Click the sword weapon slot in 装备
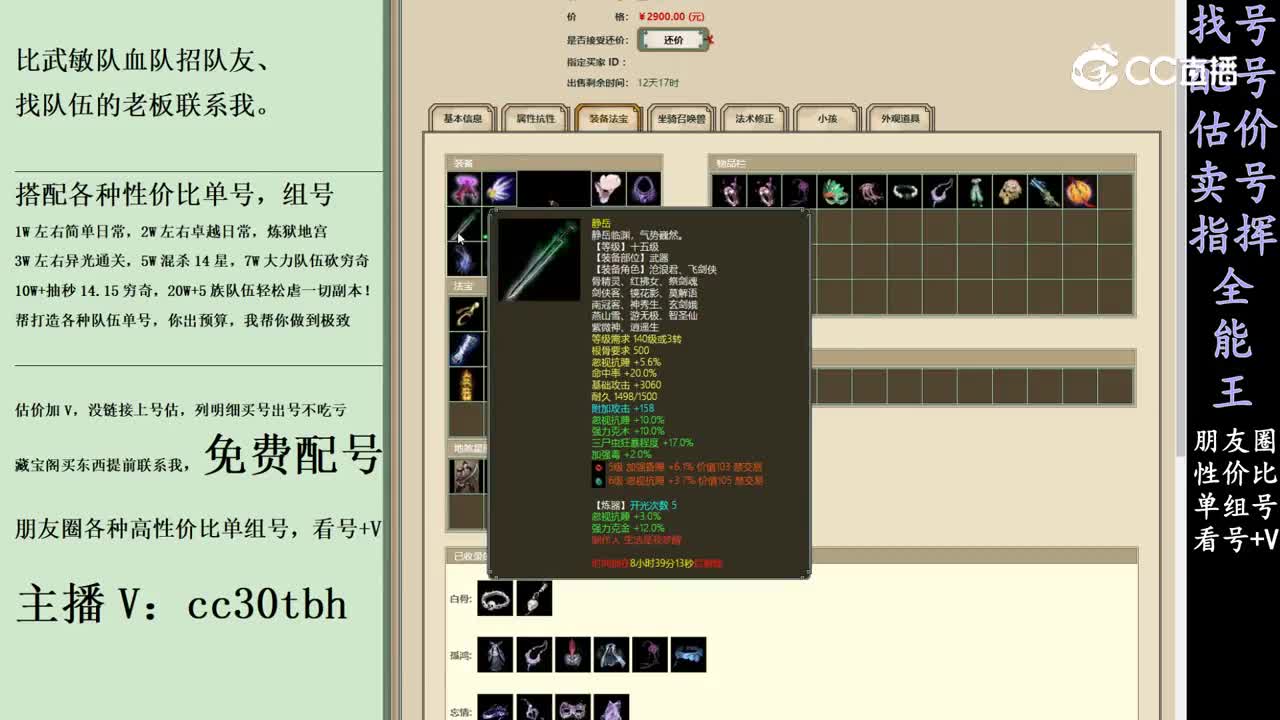This screenshot has height=720, width=1280. [x=464, y=224]
